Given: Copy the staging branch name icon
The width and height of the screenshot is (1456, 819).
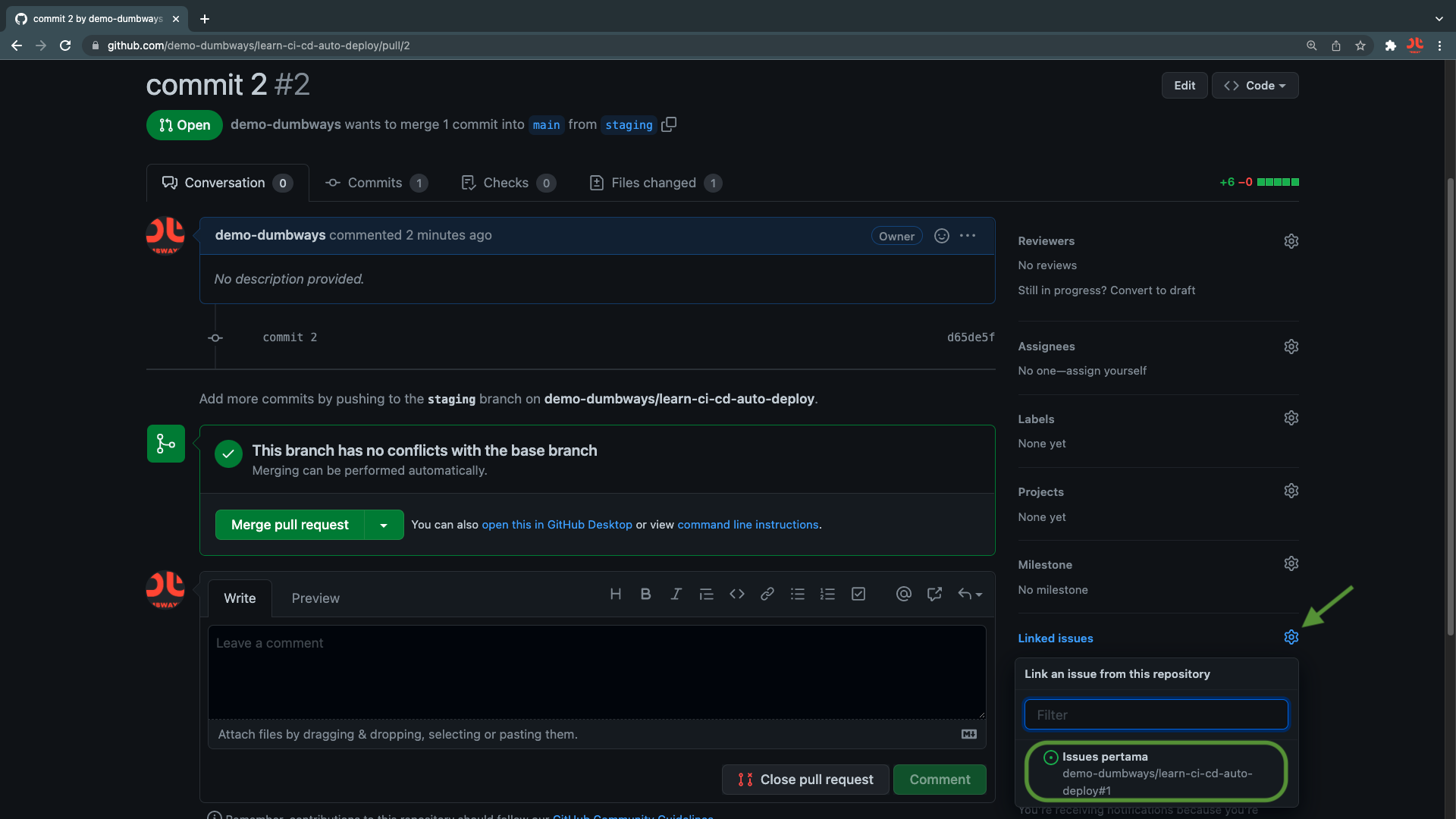Looking at the screenshot, I should coord(668,124).
